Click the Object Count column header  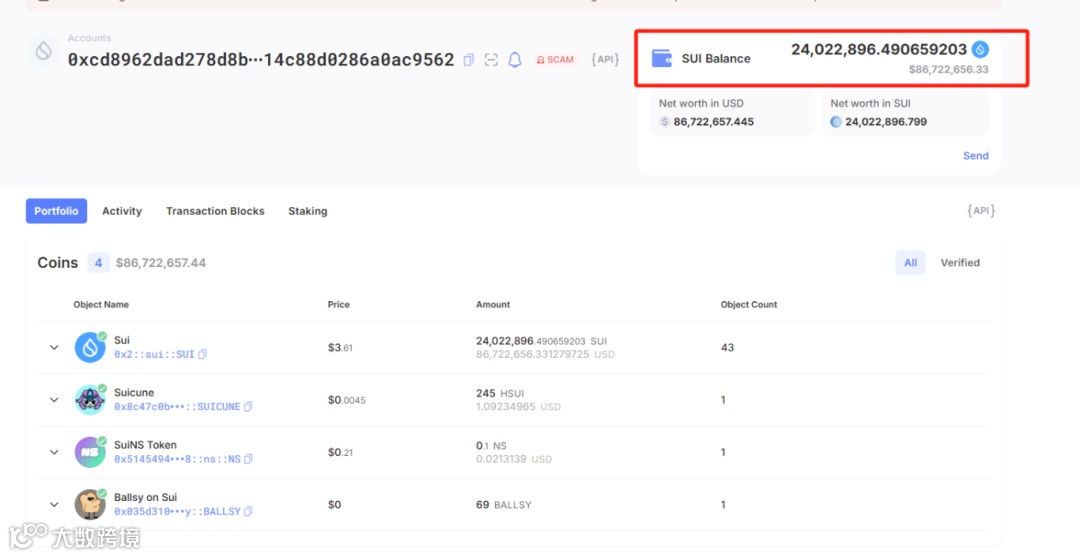click(x=749, y=304)
